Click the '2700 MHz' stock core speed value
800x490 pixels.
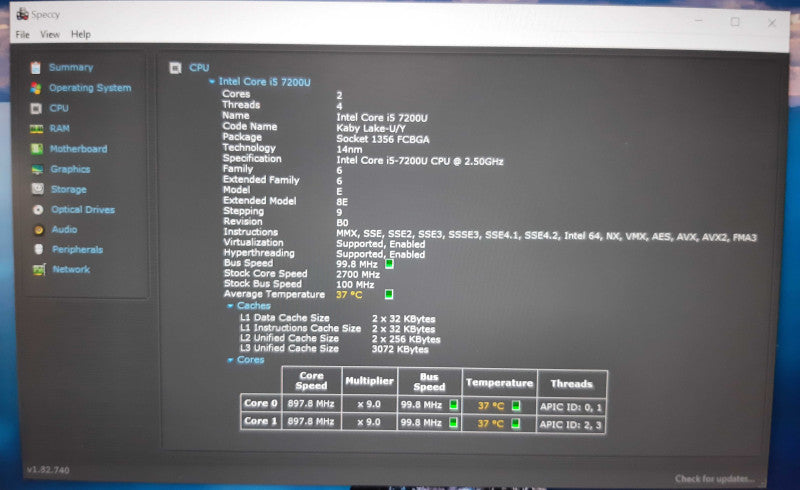tap(358, 275)
